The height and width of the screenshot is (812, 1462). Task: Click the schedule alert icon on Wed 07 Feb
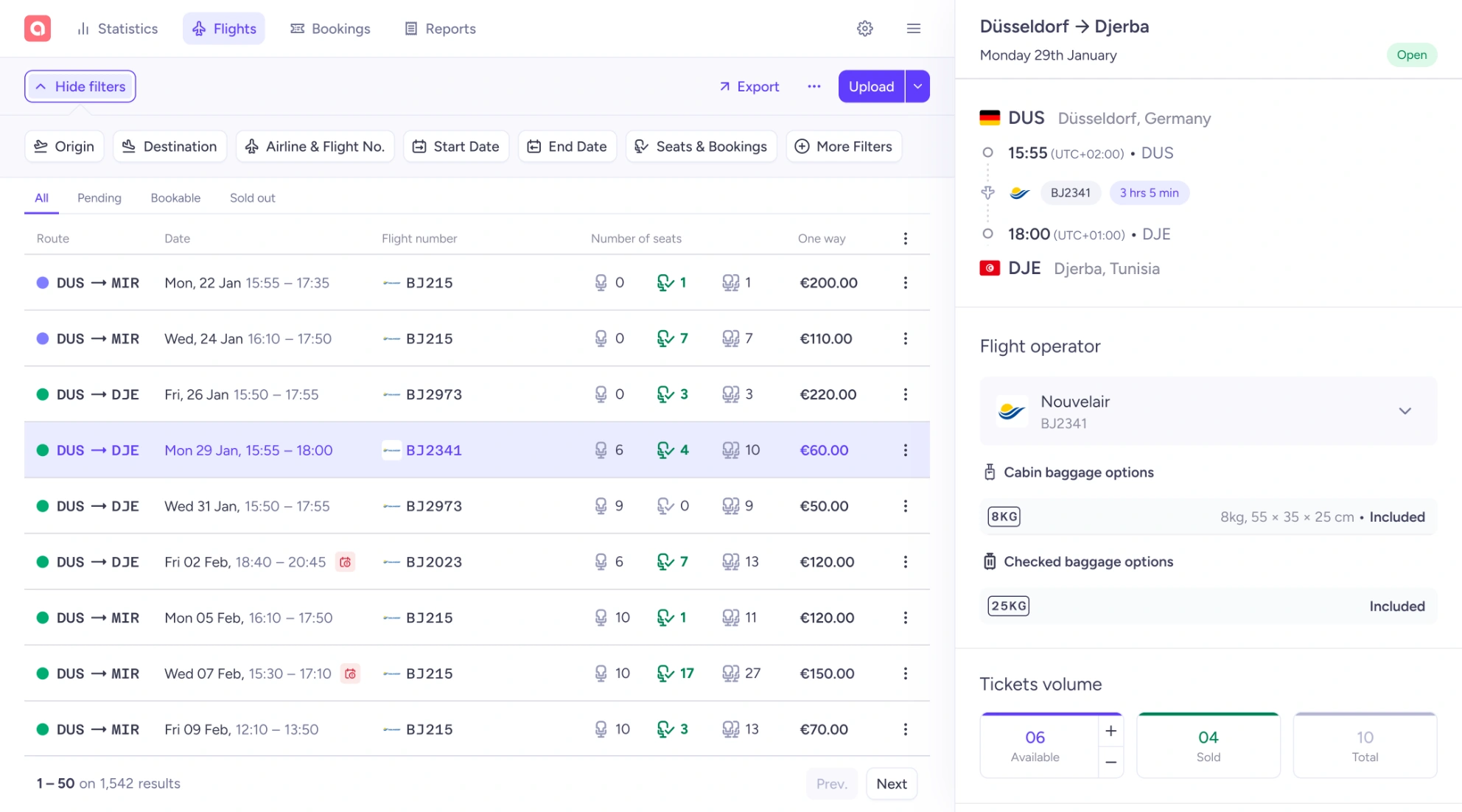[x=351, y=673]
